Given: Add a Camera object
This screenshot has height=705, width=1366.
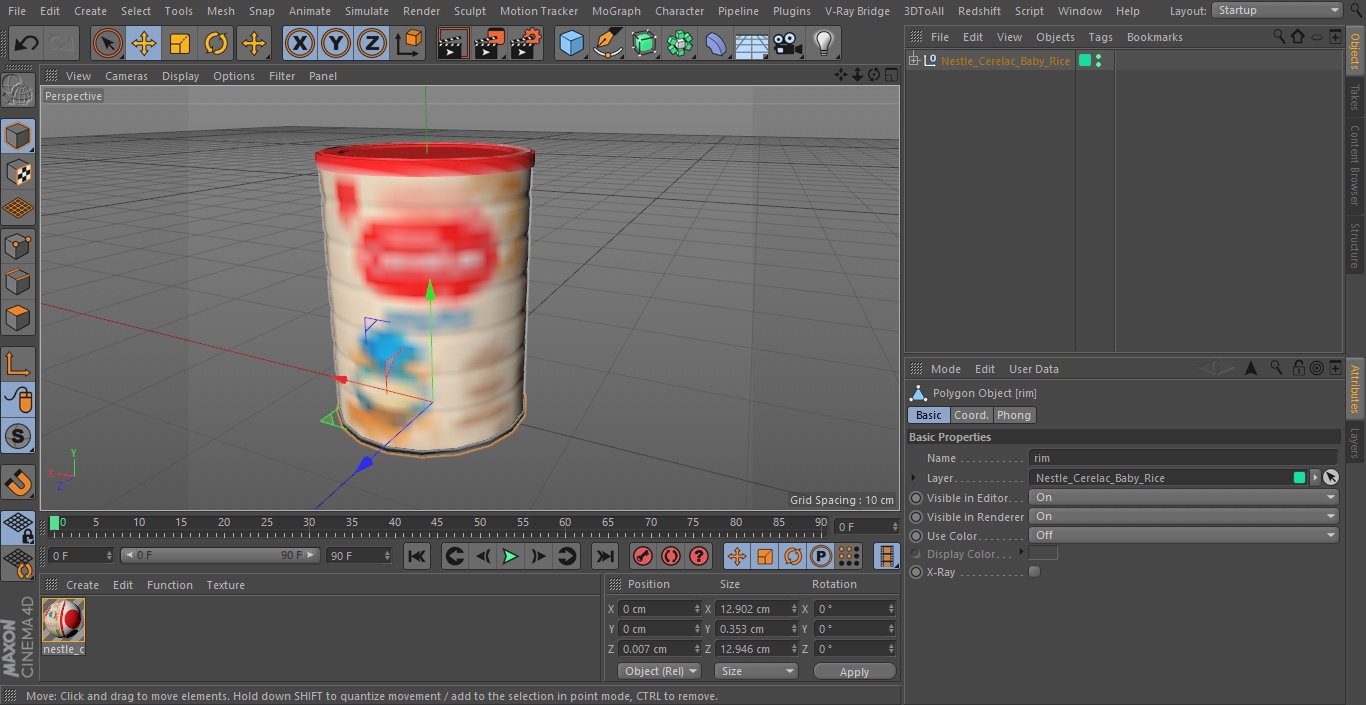Looking at the screenshot, I should coord(788,43).
